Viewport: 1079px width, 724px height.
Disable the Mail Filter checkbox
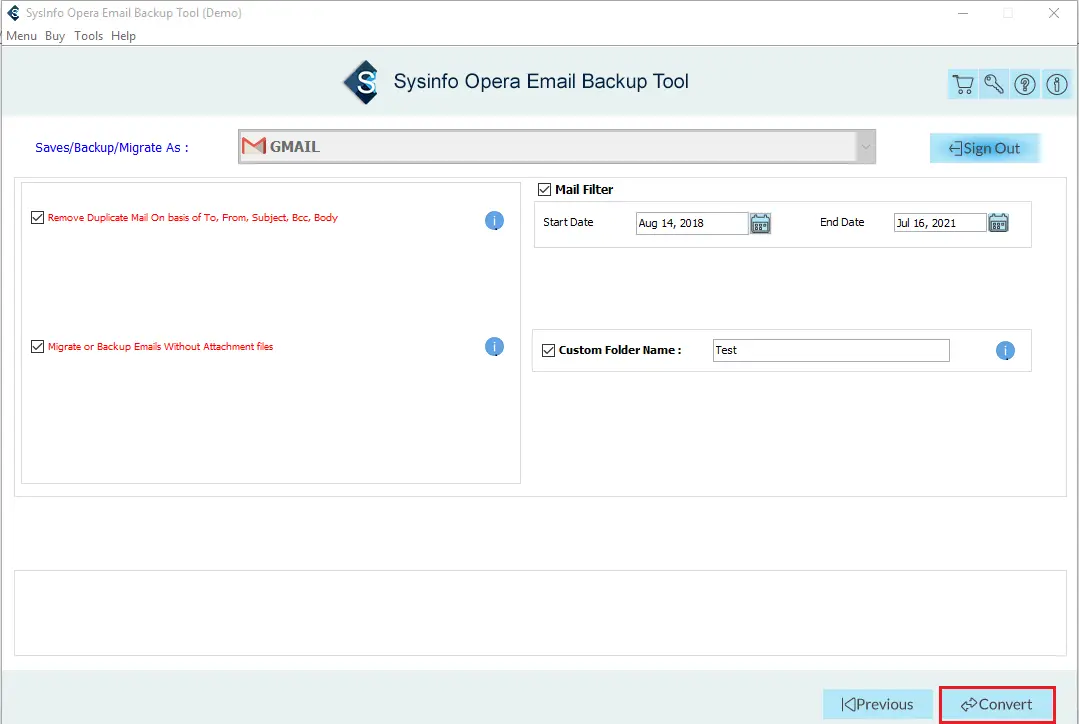click(x=545, y=189)
